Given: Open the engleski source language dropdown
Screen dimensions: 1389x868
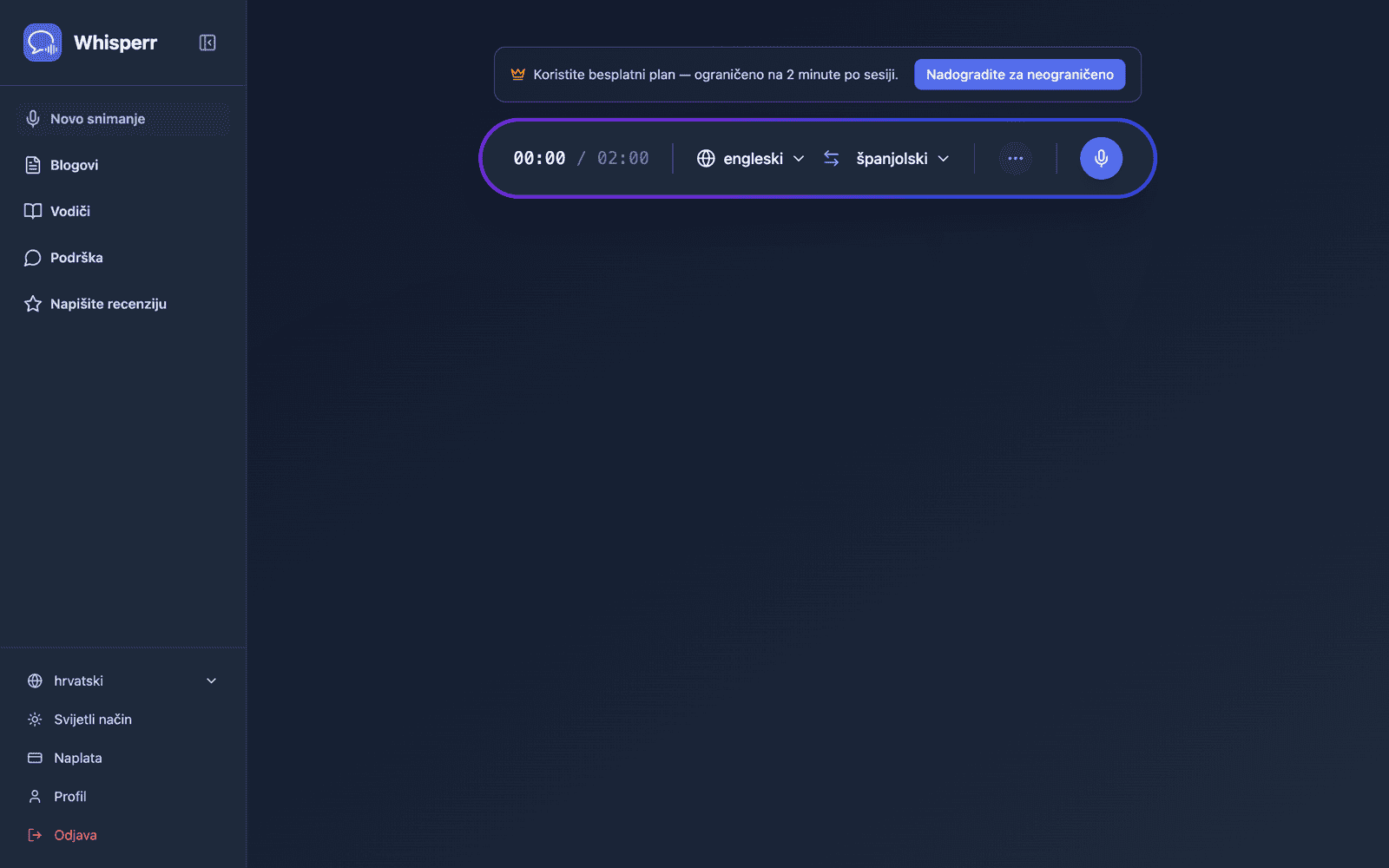Looking at the screenshot, I should [751, 158].
